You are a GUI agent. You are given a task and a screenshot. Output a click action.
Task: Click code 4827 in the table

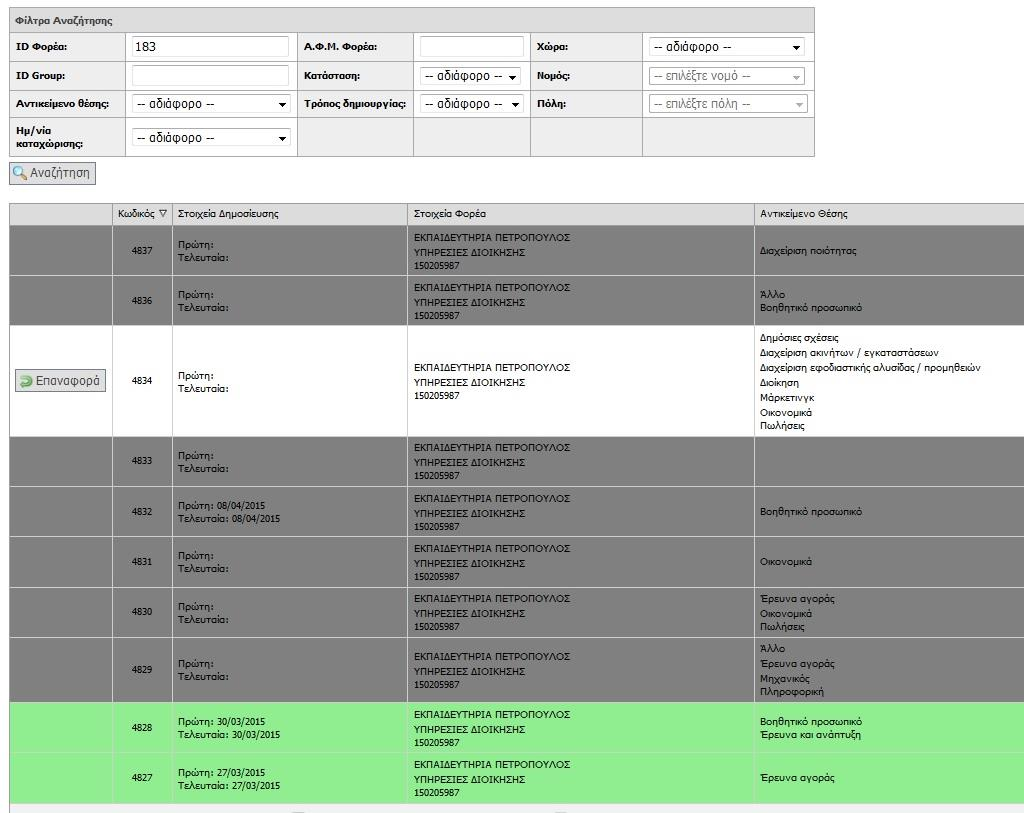[x=142, y=778]
